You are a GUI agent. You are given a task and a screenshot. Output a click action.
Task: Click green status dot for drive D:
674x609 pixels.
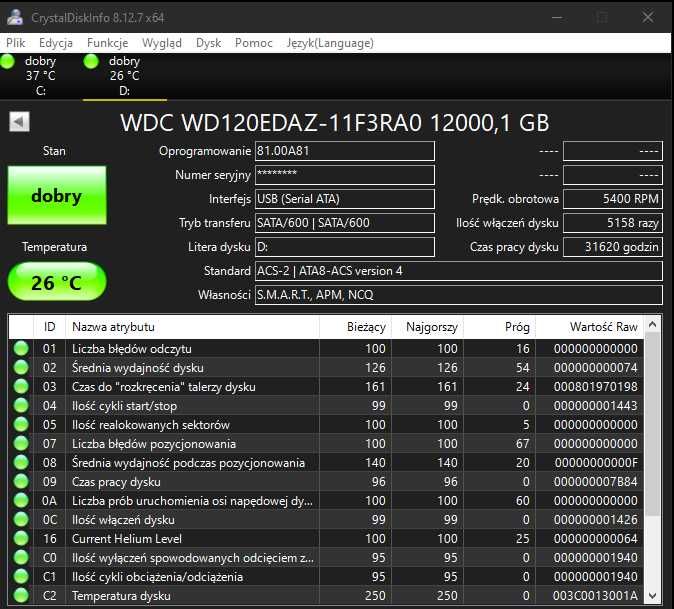(x=91, y=61)
